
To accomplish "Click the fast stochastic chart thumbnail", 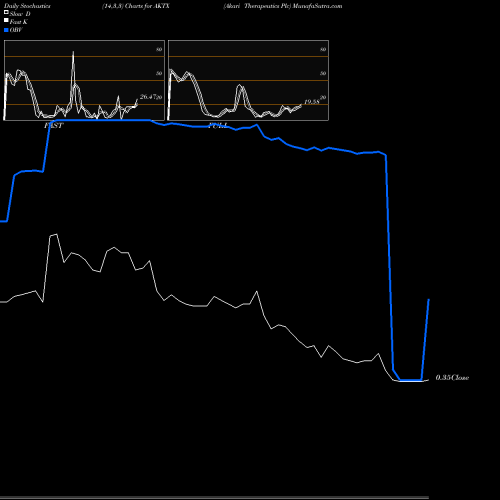I will coord(84,80).
